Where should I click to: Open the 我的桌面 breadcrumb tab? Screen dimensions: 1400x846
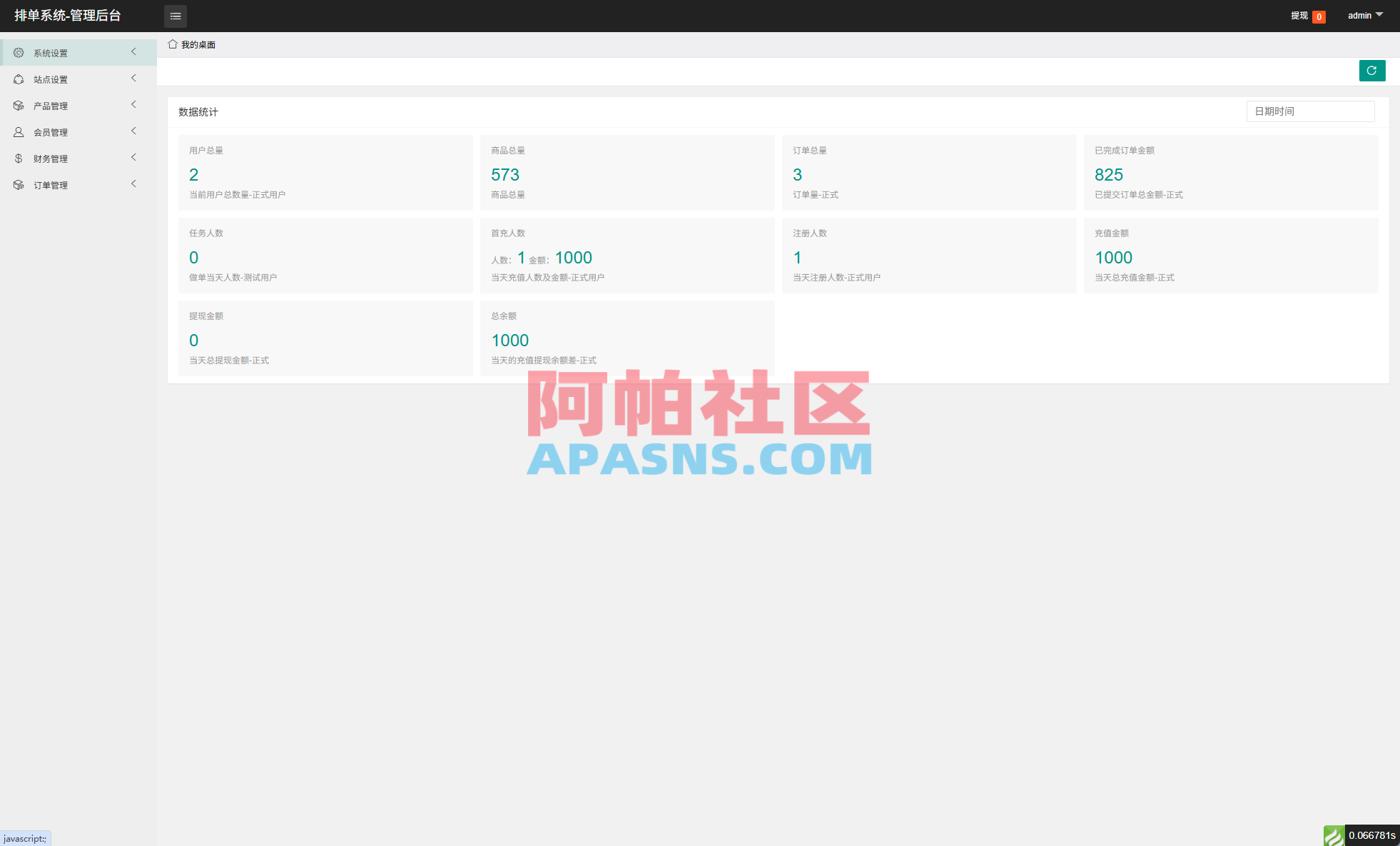[x=198, y=44]
